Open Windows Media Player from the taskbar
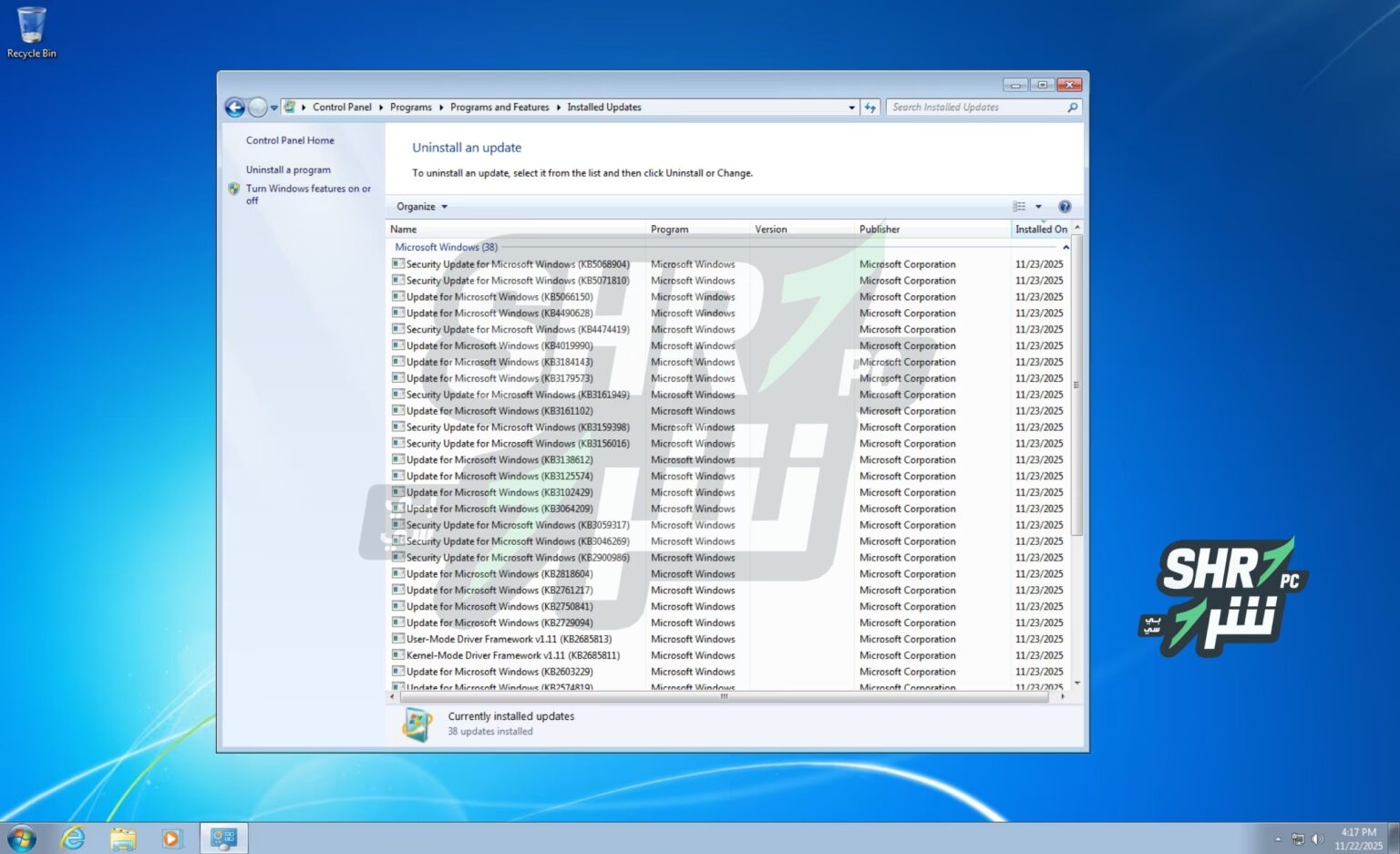Image resolution: width=1400 pixels, height=854 pixels. (x=172, y=838)
